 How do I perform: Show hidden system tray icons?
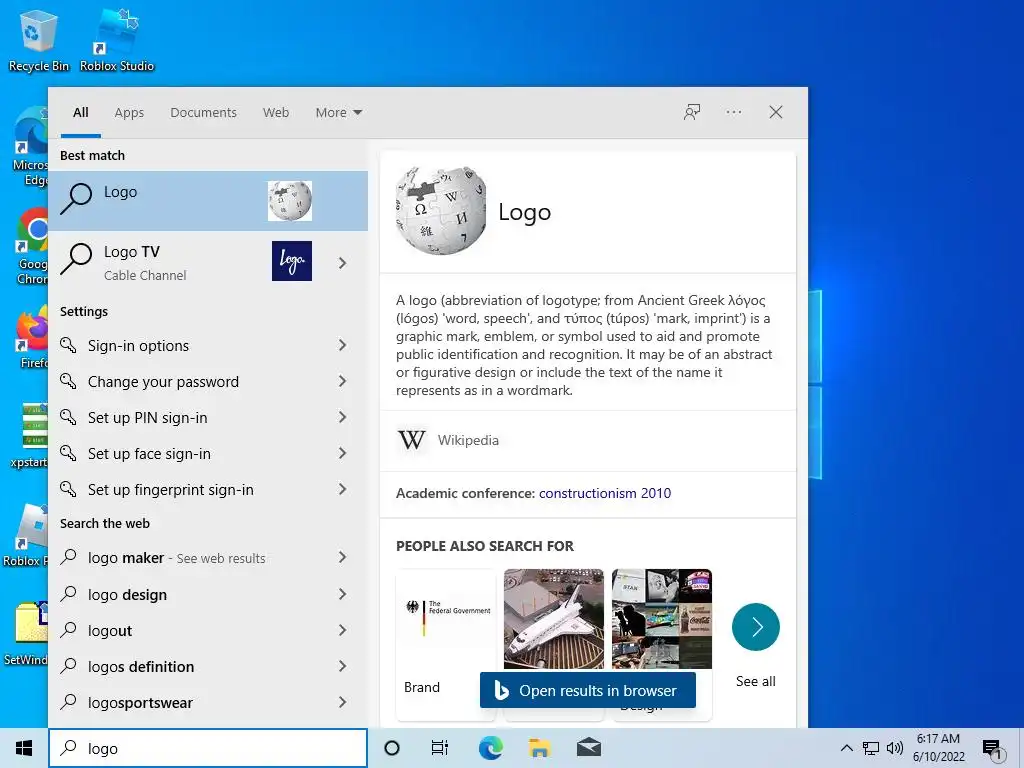[x=846, y=748]
